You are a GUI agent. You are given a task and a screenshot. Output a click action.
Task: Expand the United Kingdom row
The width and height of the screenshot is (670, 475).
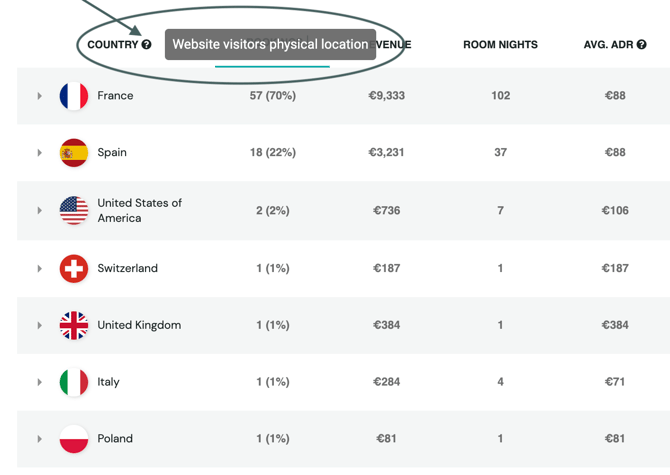[40, 325]
